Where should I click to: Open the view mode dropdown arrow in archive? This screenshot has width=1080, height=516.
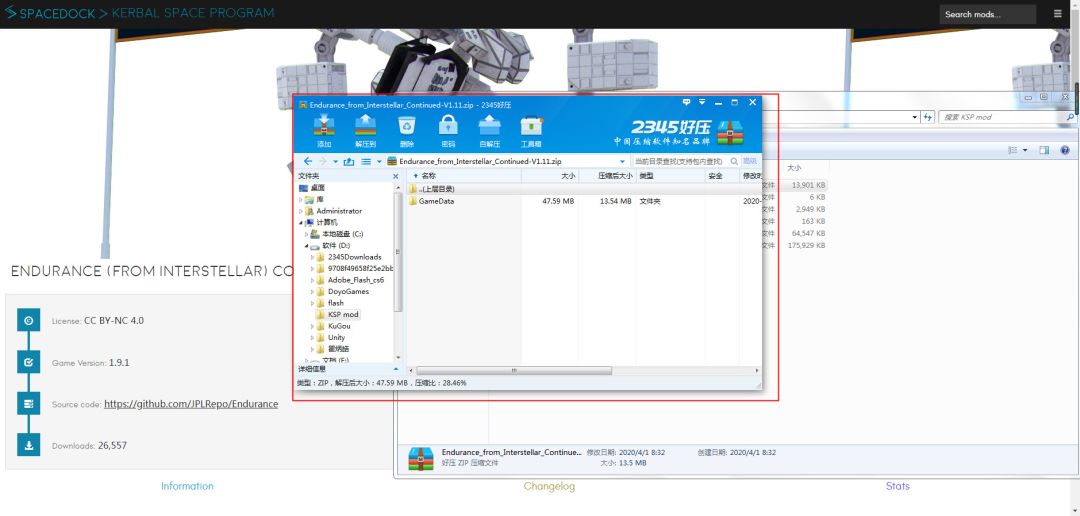pyautogui.click(x=378, y=162)
